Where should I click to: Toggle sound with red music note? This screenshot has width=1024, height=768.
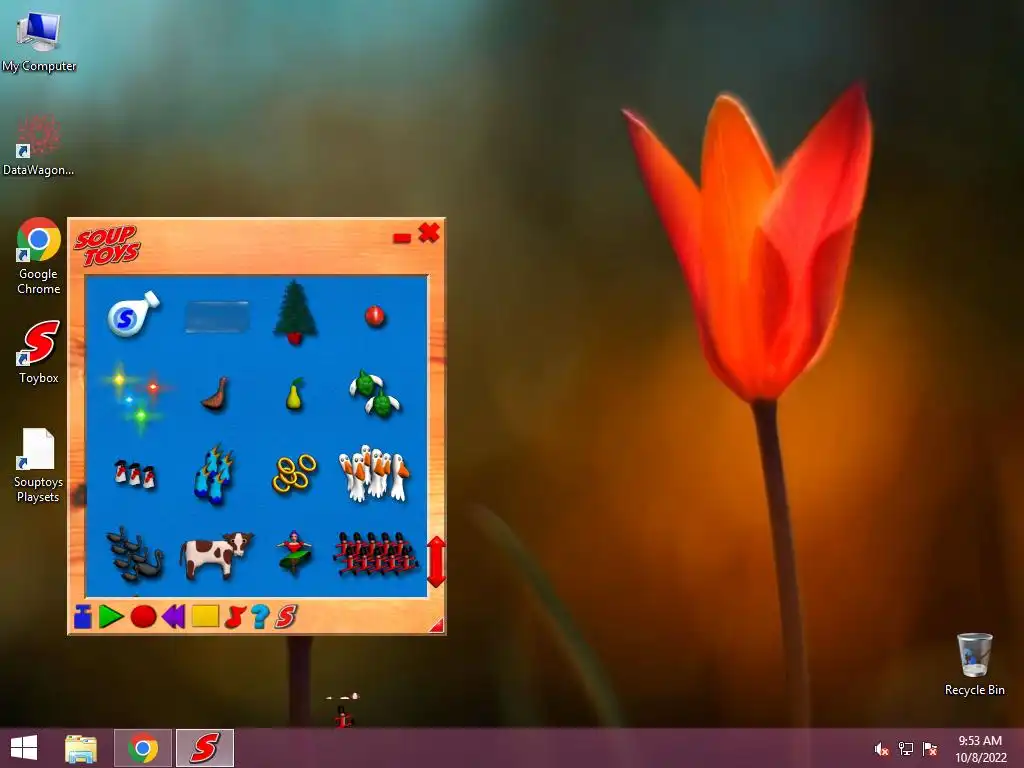tap(234, 616)
